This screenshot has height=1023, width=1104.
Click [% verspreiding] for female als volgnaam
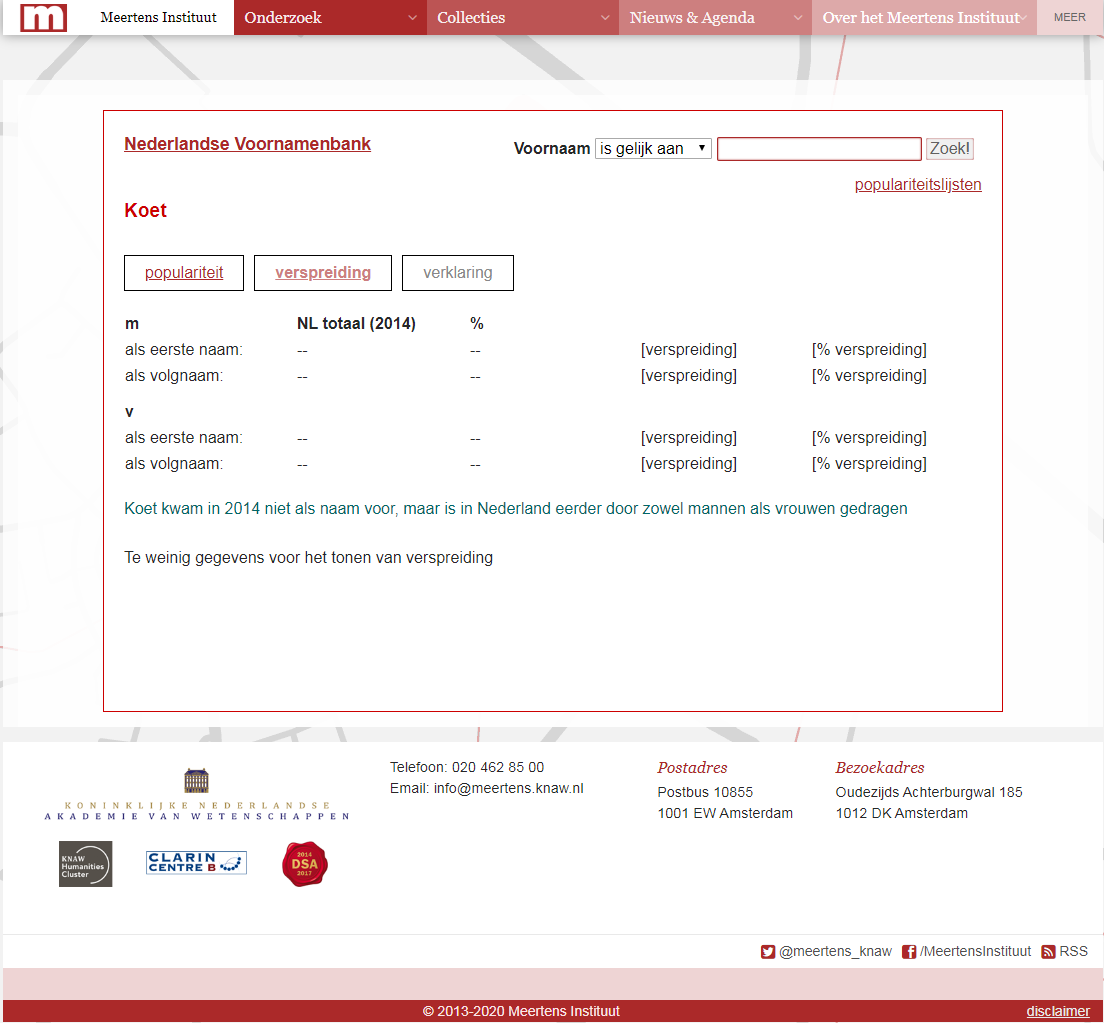point(869,464)
